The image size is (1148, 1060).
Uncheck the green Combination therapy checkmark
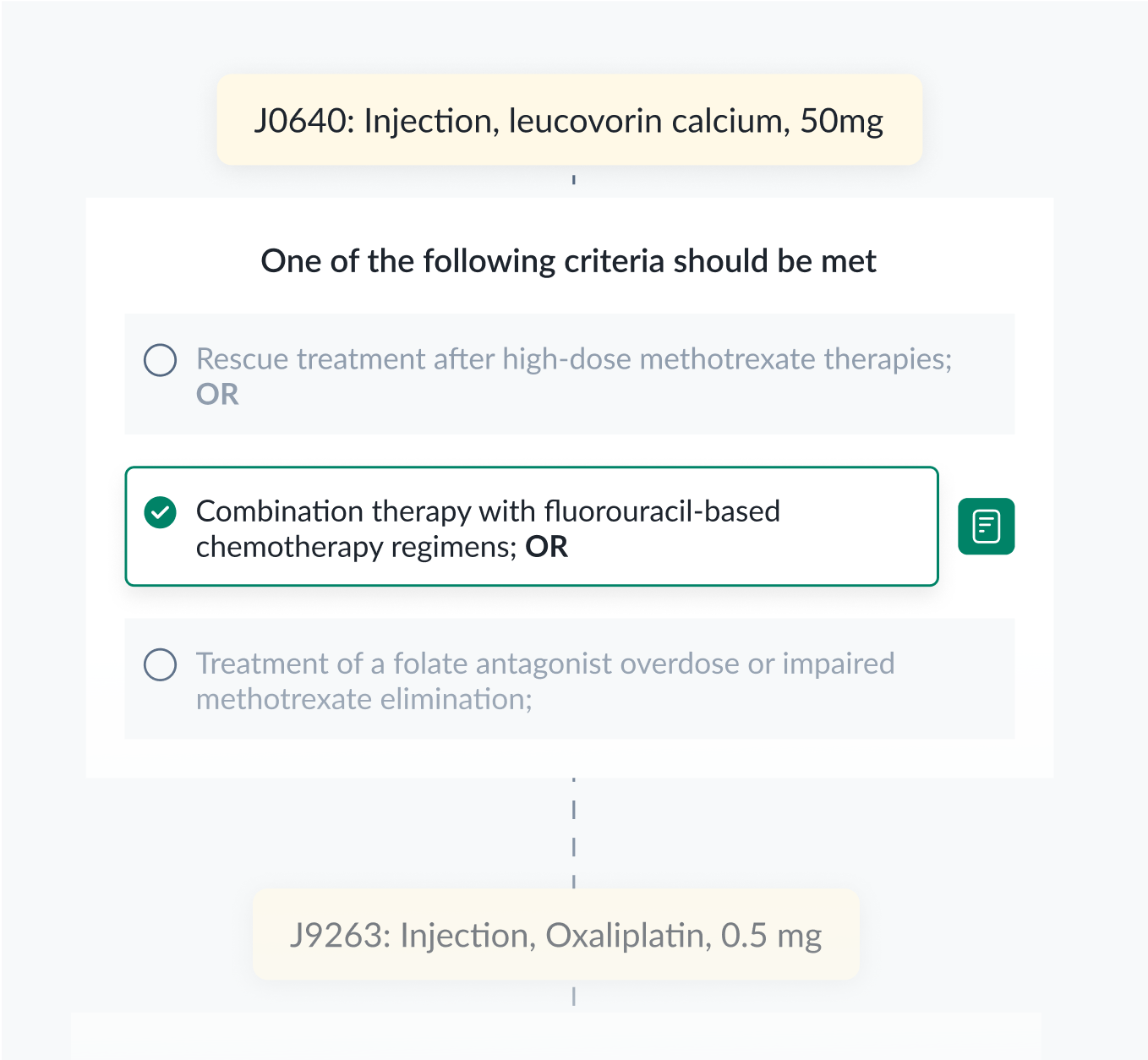tap(161, 512)
